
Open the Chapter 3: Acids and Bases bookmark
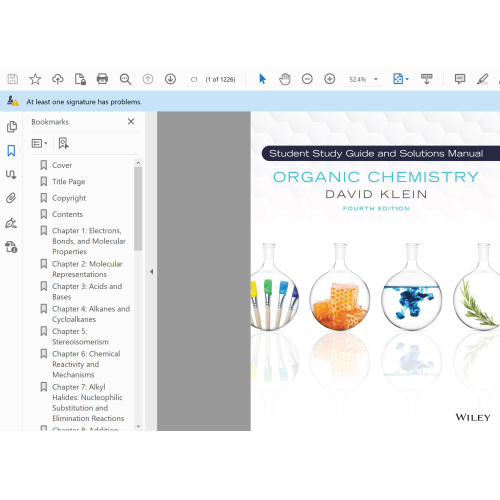pos(87,292)
